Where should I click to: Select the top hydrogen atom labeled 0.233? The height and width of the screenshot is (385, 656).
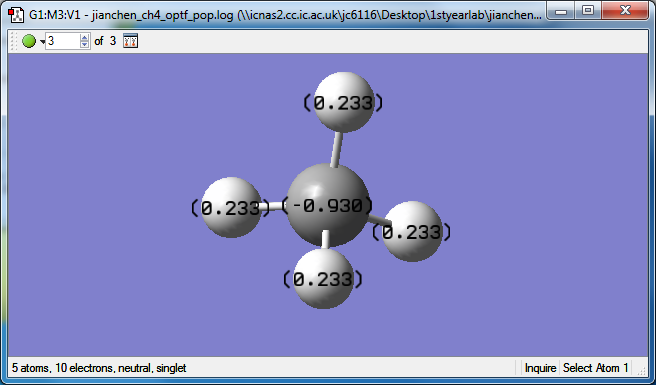344,103
